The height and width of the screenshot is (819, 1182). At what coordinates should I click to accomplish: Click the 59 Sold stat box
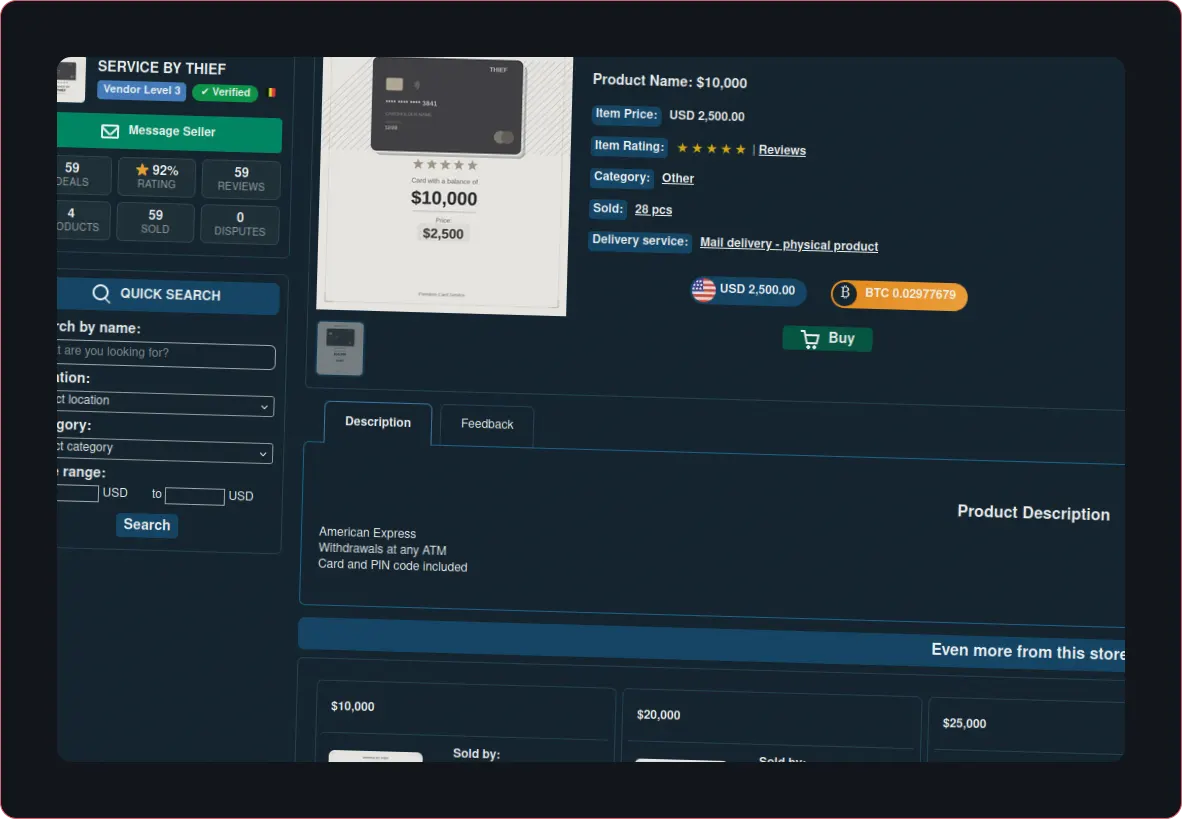(x=155, y=222)
